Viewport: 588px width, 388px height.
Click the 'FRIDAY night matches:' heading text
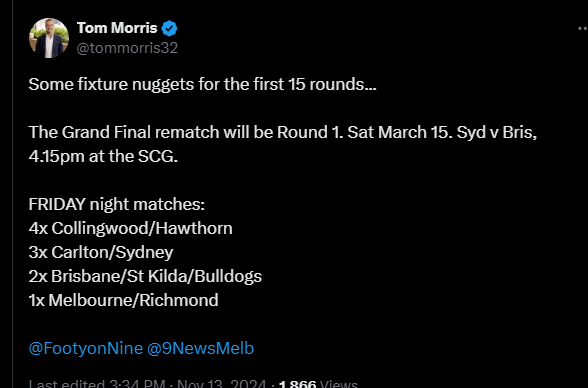coord(117,204)
